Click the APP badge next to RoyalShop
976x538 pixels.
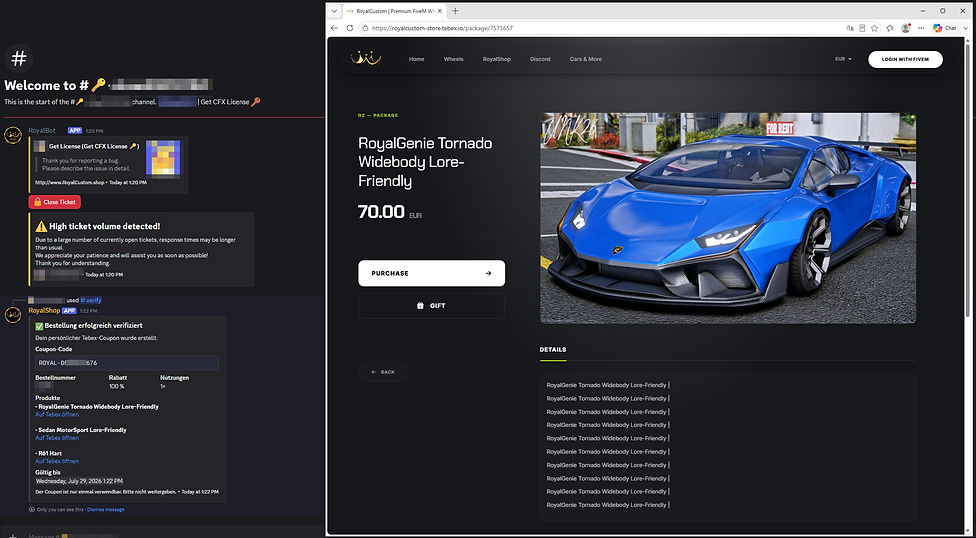(x=69, y=310)
